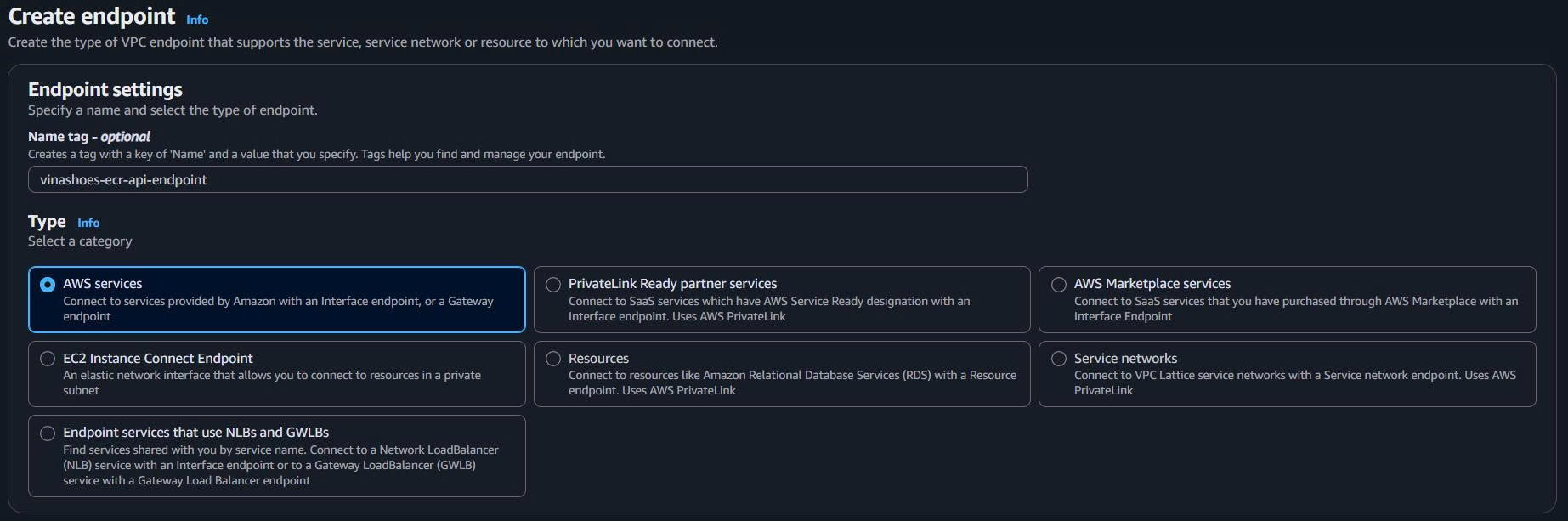Choose Endpoint services that use NLBs and GWLBs
Screen dimensions: 1568x521
point(48,433)
